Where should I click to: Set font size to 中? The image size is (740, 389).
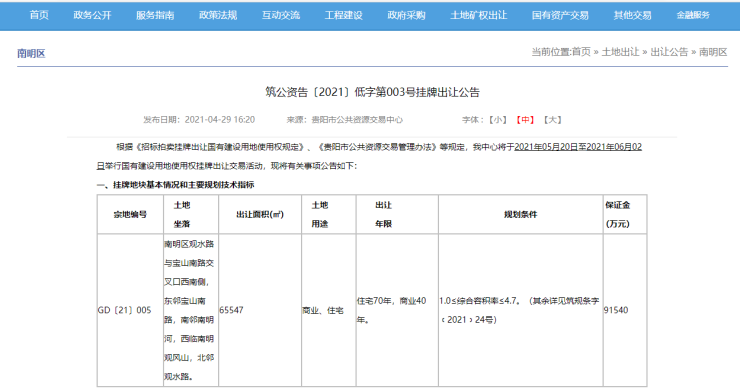coord(525,120)
